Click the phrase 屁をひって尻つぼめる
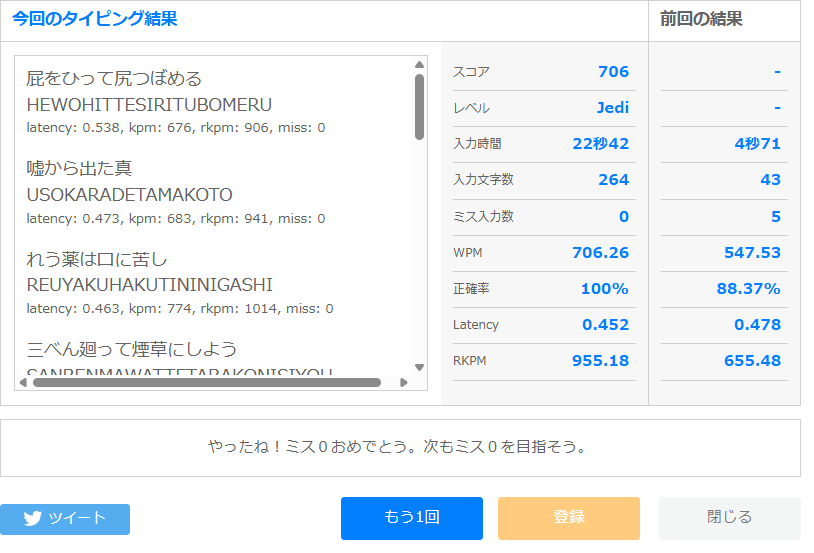The height and width of the screenshot is (553, 814). [114, 78]
